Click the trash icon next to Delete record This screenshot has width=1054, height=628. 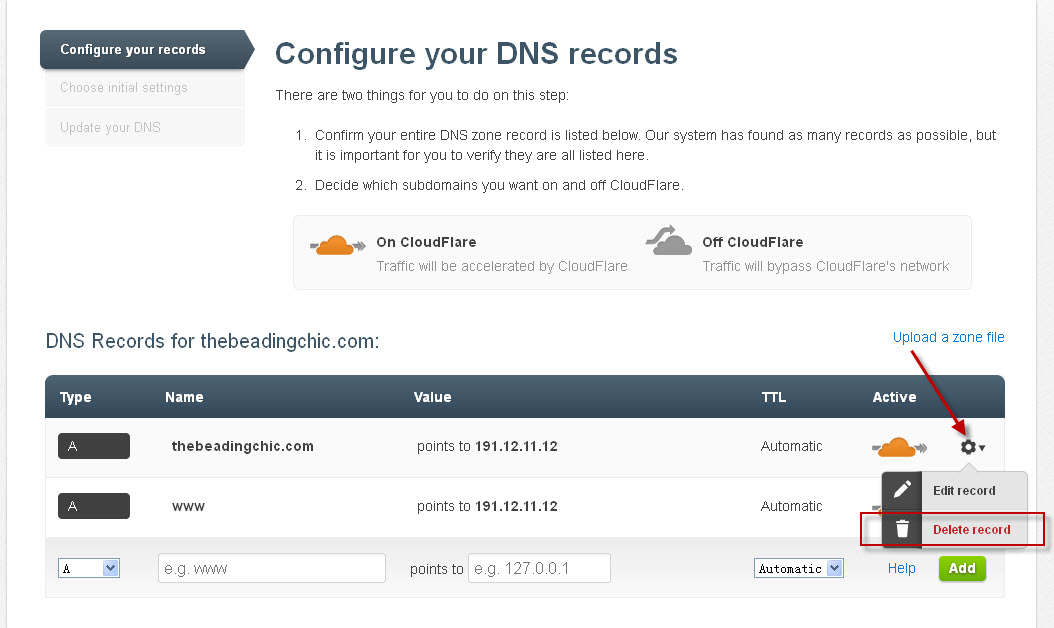point(902,530)
